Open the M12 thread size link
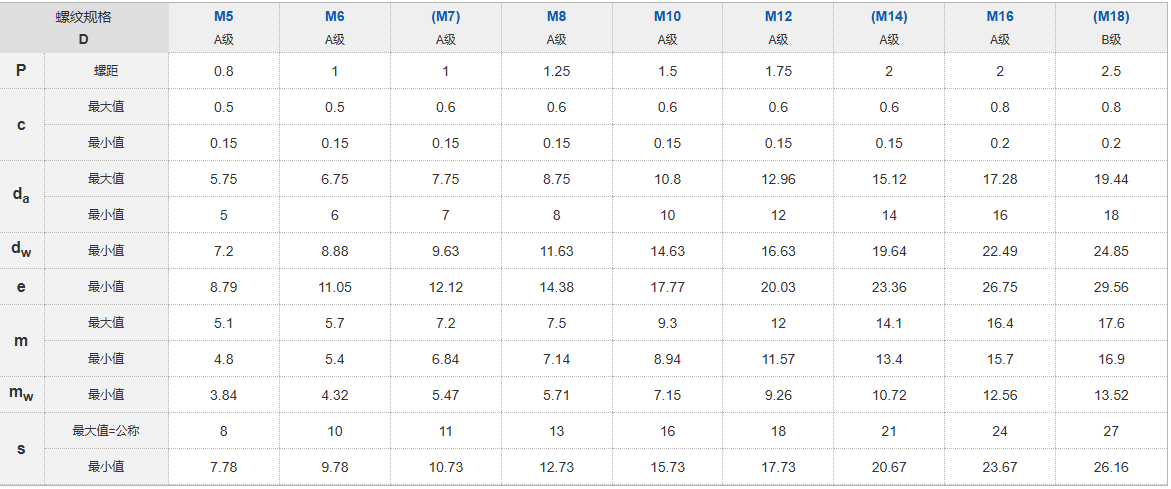This screenshot has width=1171, height=489. click(778, 16)
